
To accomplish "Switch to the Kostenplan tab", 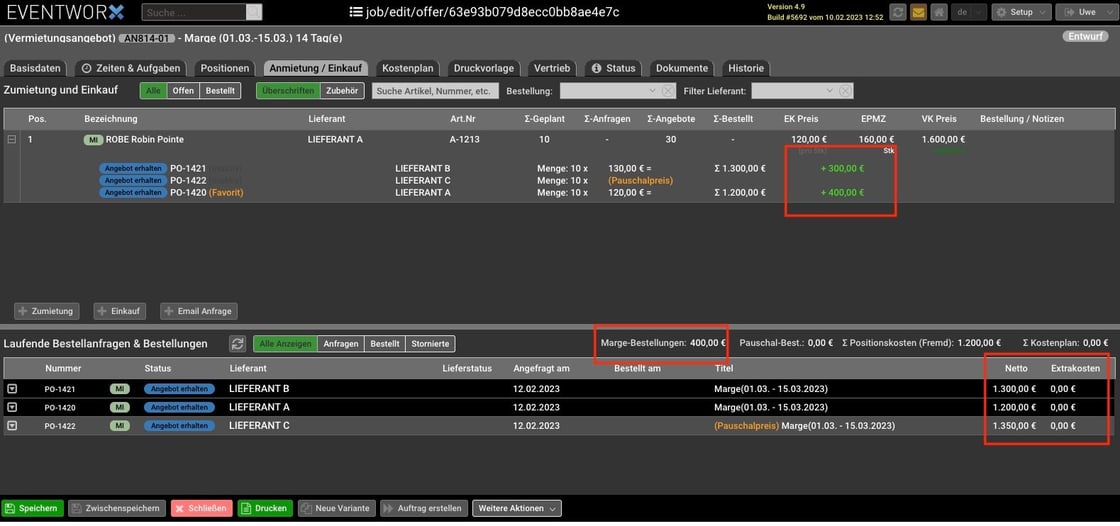I will 407,68.
